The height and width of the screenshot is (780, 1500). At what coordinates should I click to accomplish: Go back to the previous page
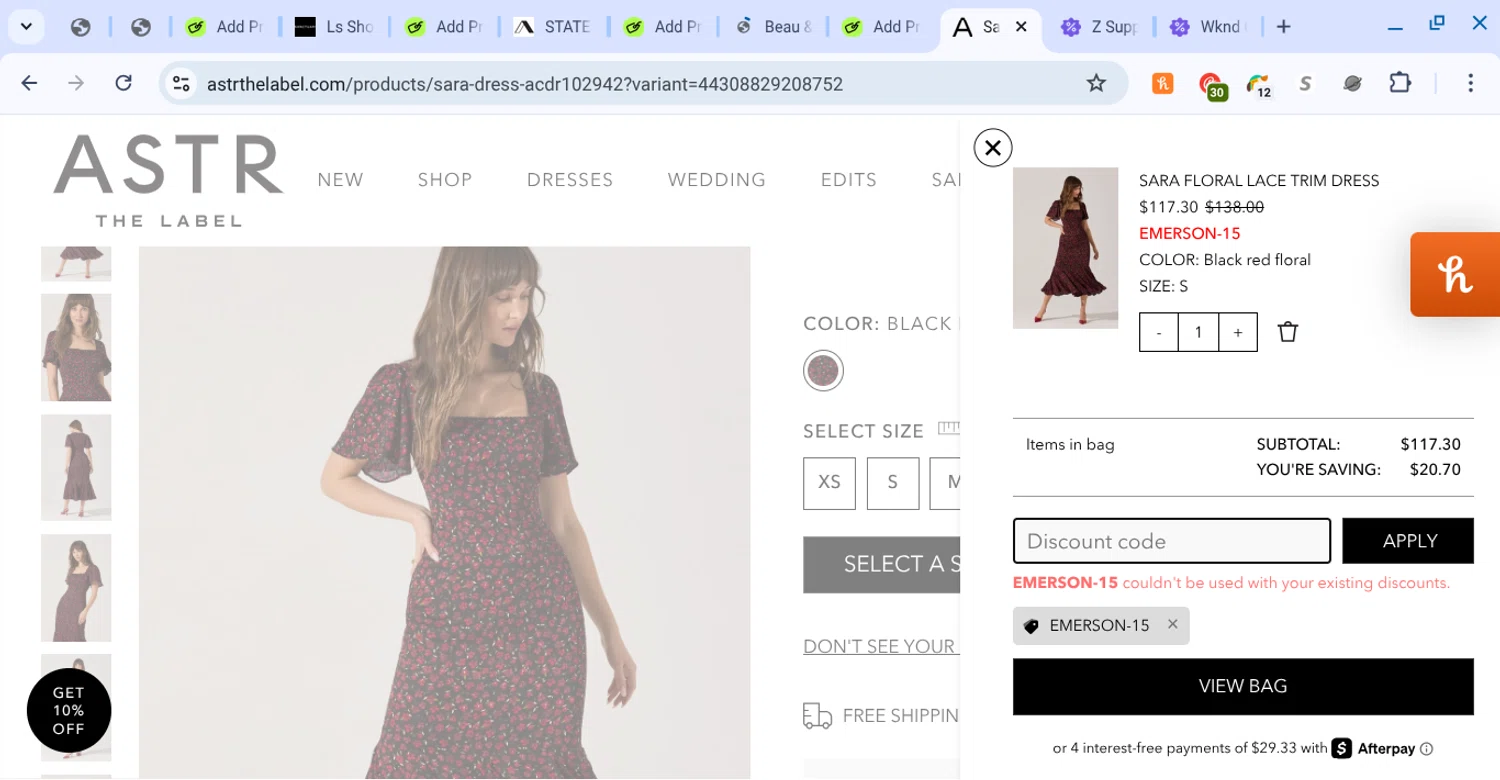tap(29, 83)
